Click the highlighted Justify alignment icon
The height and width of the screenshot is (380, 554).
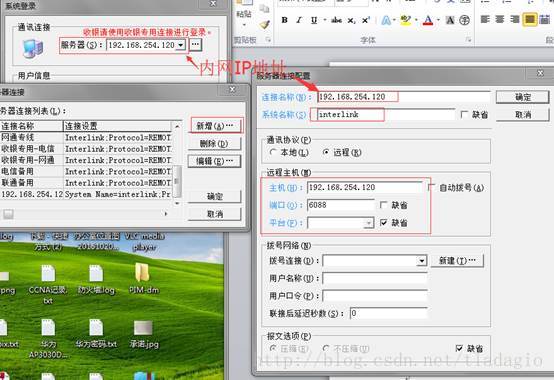tap(530, 19)
